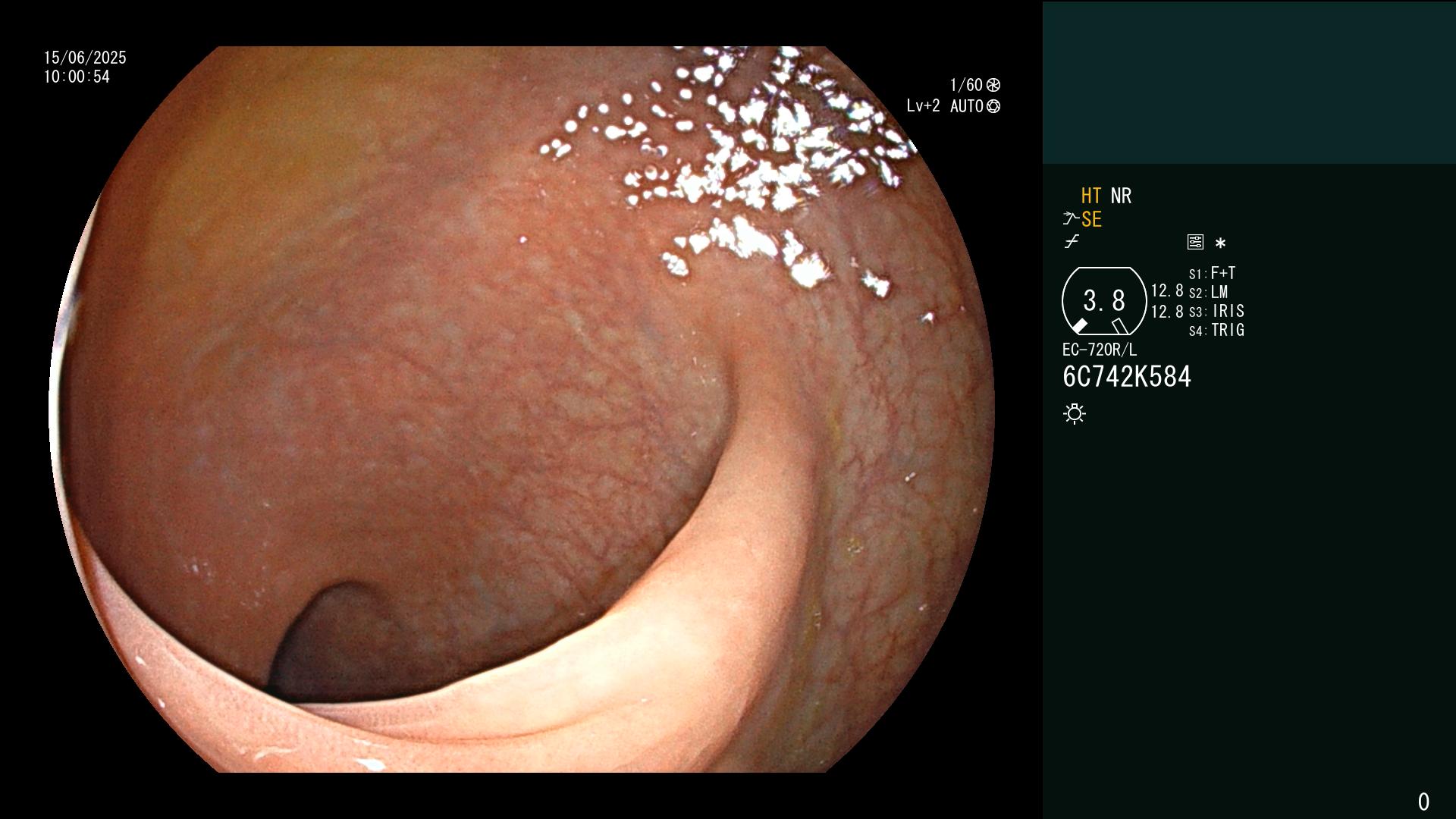1456x819 pixels.
Task: Click the 1/60 shutter speed value
Action: pyautogui.click(x=966, y=85)
